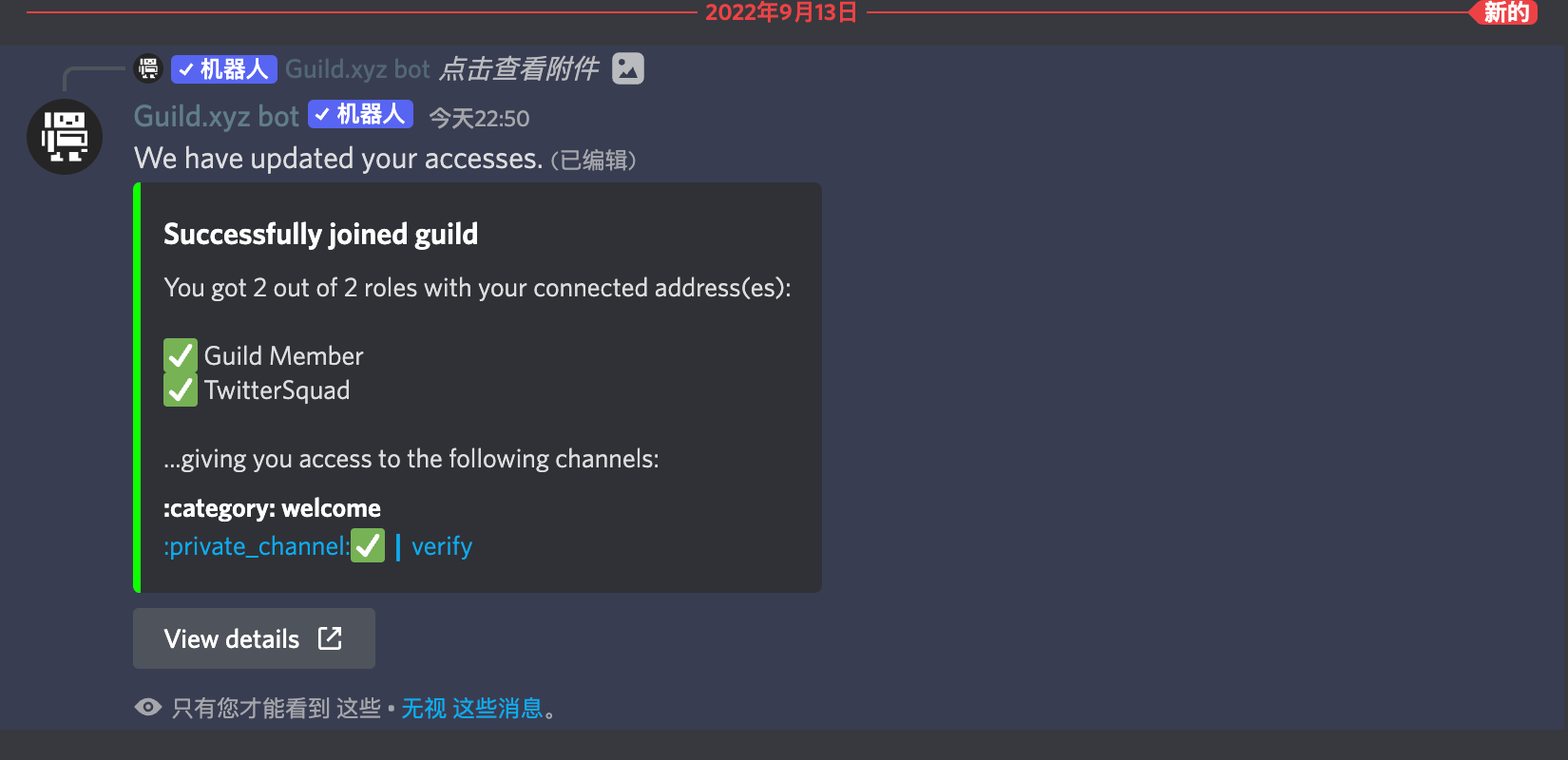Click the external link icon on View details
The width and height of the screenshot is (1568, 760).
(x=330, y=638)
